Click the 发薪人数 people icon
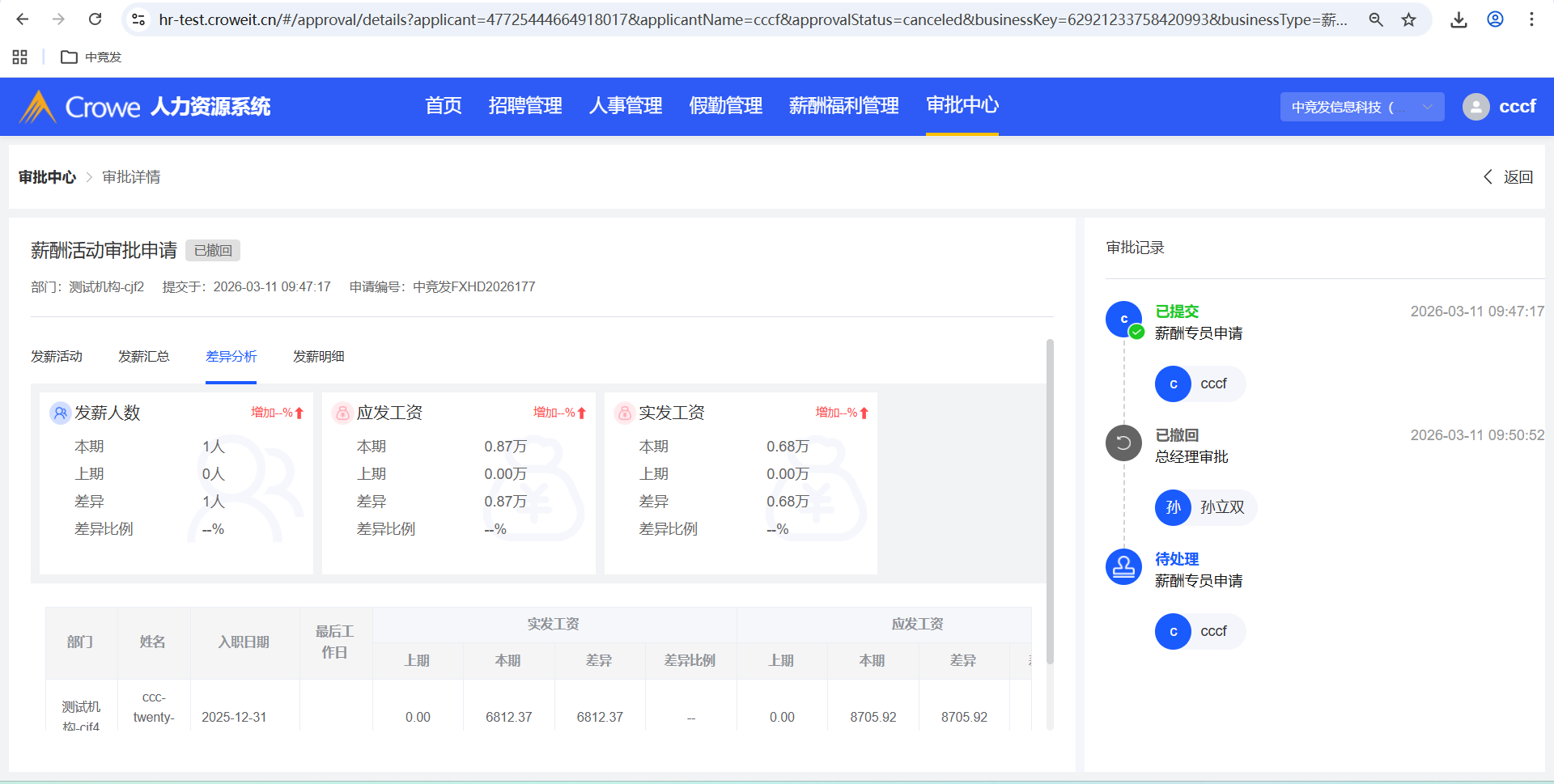Image resolution: width=1554 pixels, height=784 pixels. coord(60,413)
